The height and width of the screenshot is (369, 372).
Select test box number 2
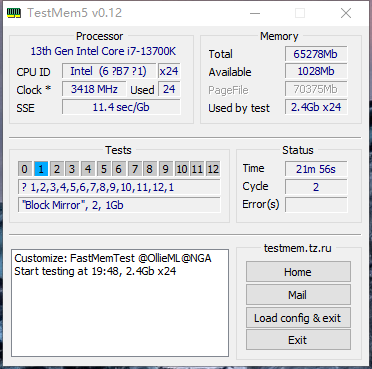coord(57,169)
